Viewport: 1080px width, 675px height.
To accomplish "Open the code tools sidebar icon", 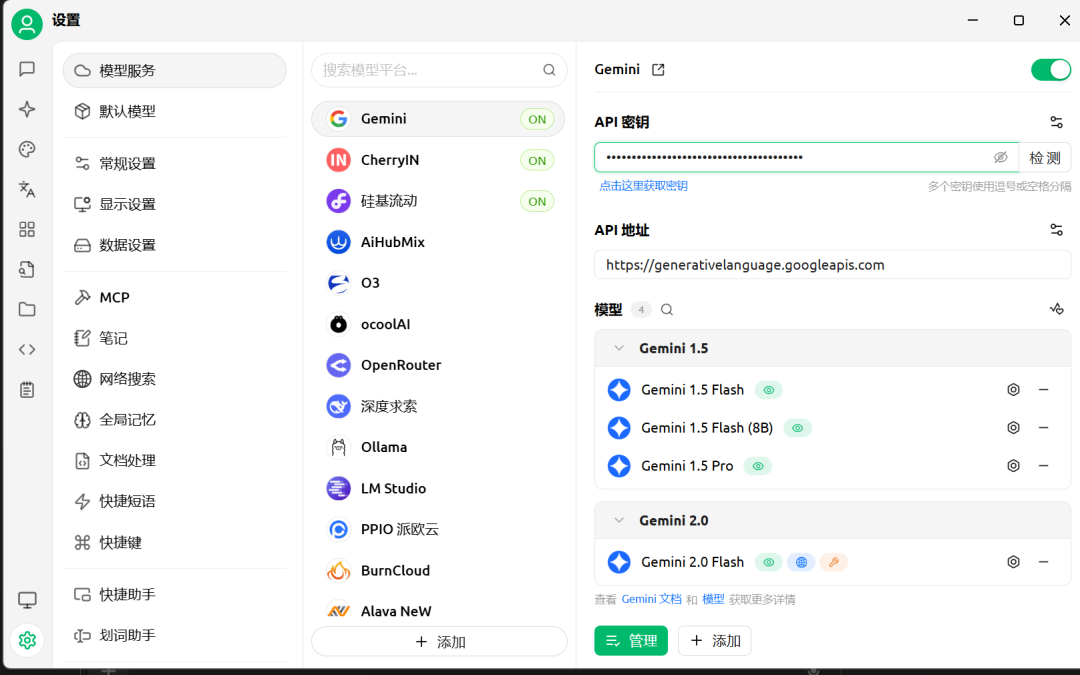I will (x=27, y=349).
